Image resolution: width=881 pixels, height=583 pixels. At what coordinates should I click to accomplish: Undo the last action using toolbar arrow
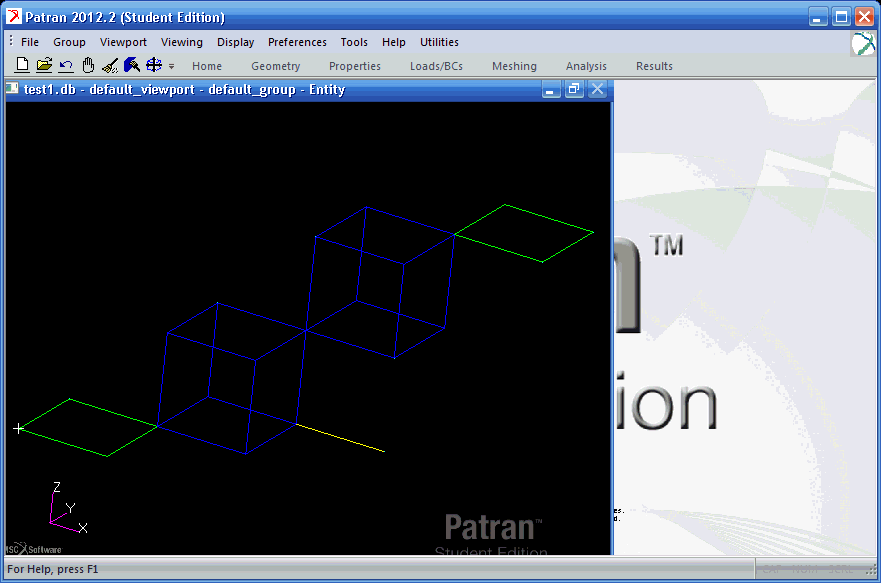[66, 66]
